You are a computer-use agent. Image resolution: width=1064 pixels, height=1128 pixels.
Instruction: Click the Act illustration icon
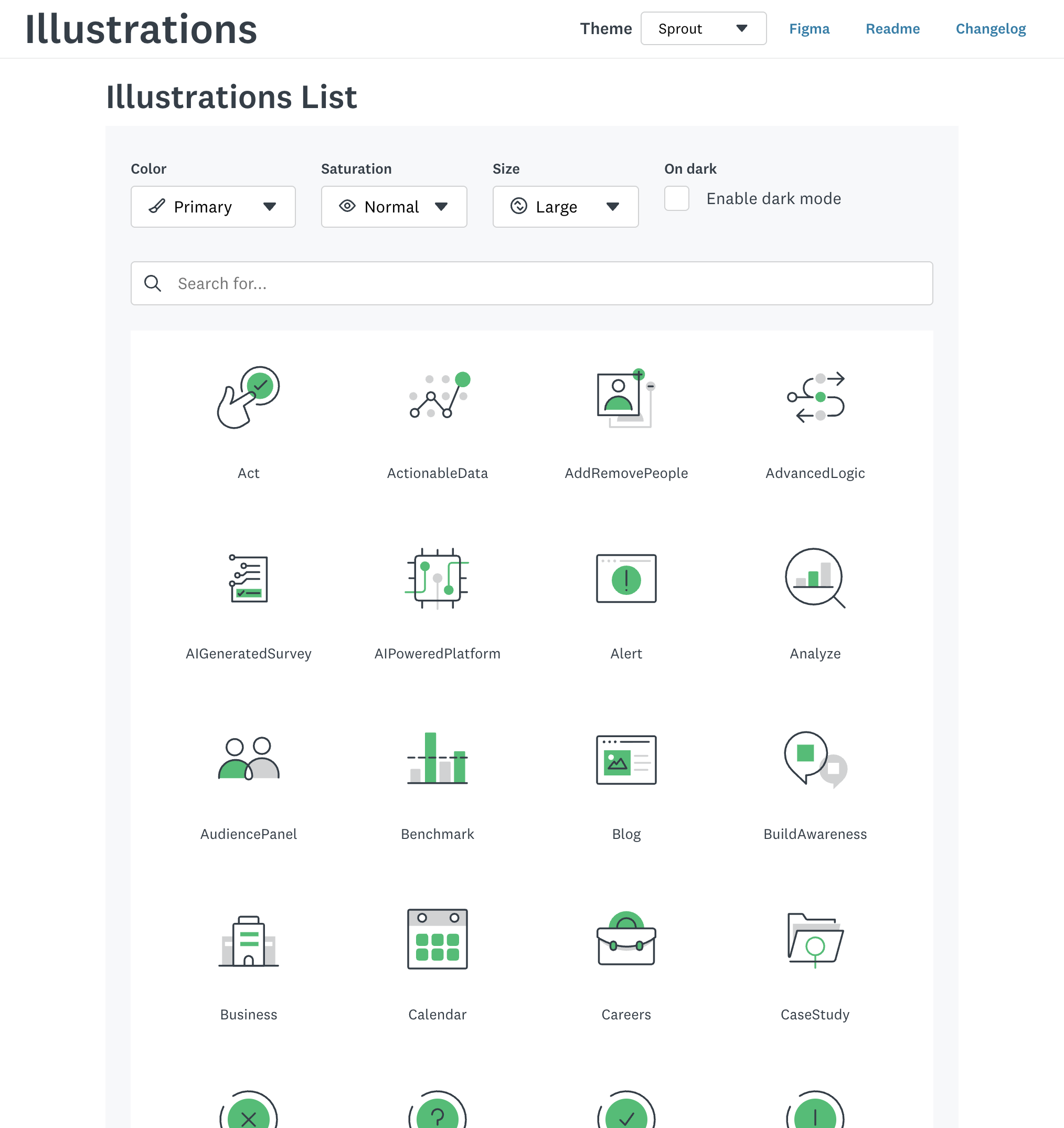click(248, 398)
